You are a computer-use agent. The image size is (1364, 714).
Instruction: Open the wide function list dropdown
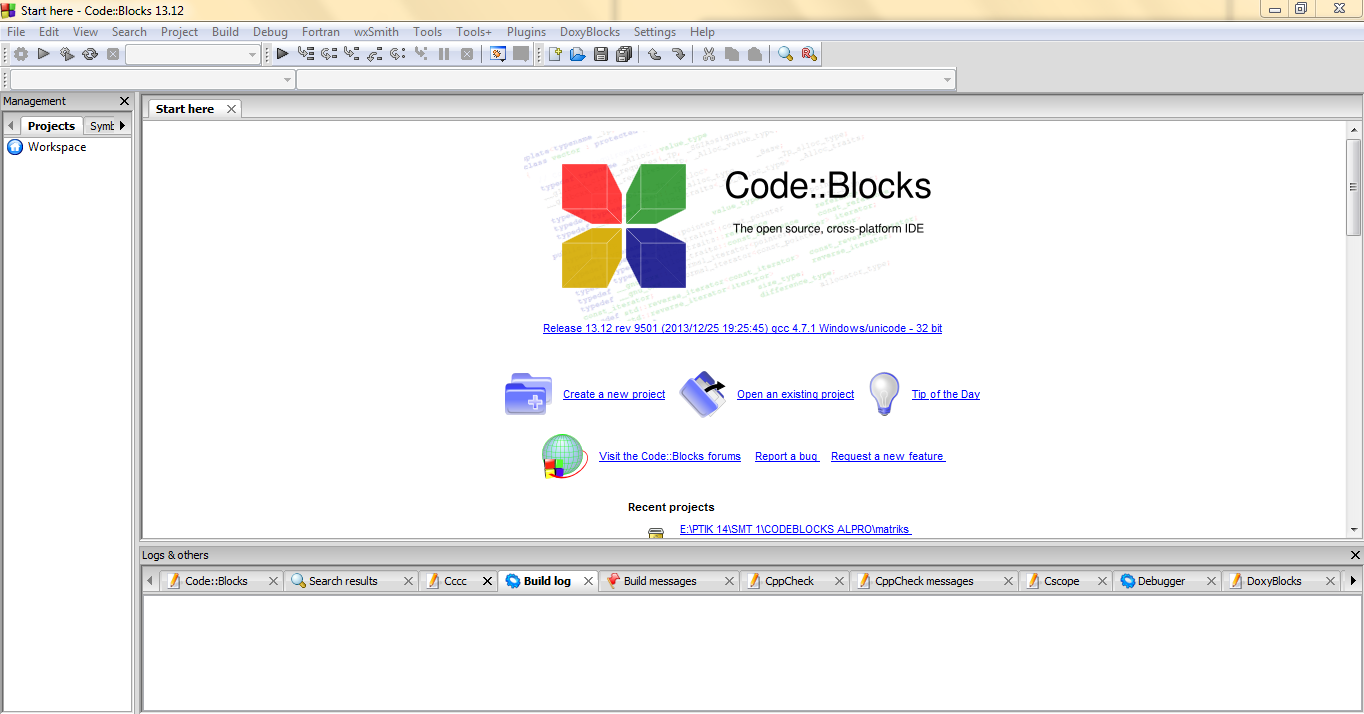[626, 80]
